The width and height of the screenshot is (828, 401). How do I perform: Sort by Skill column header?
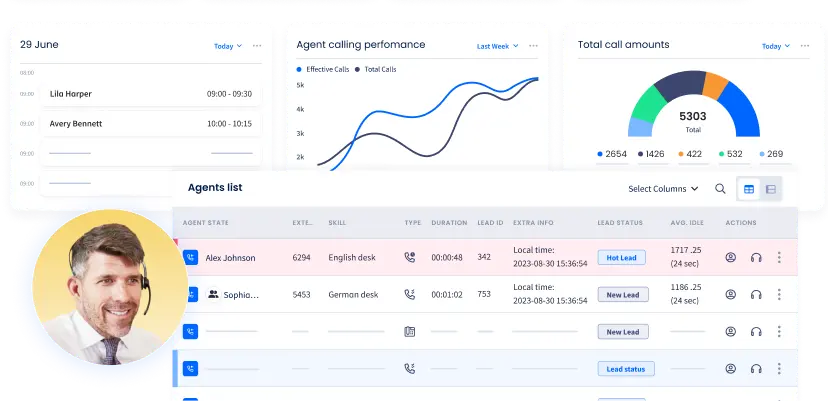pos(337,222)
